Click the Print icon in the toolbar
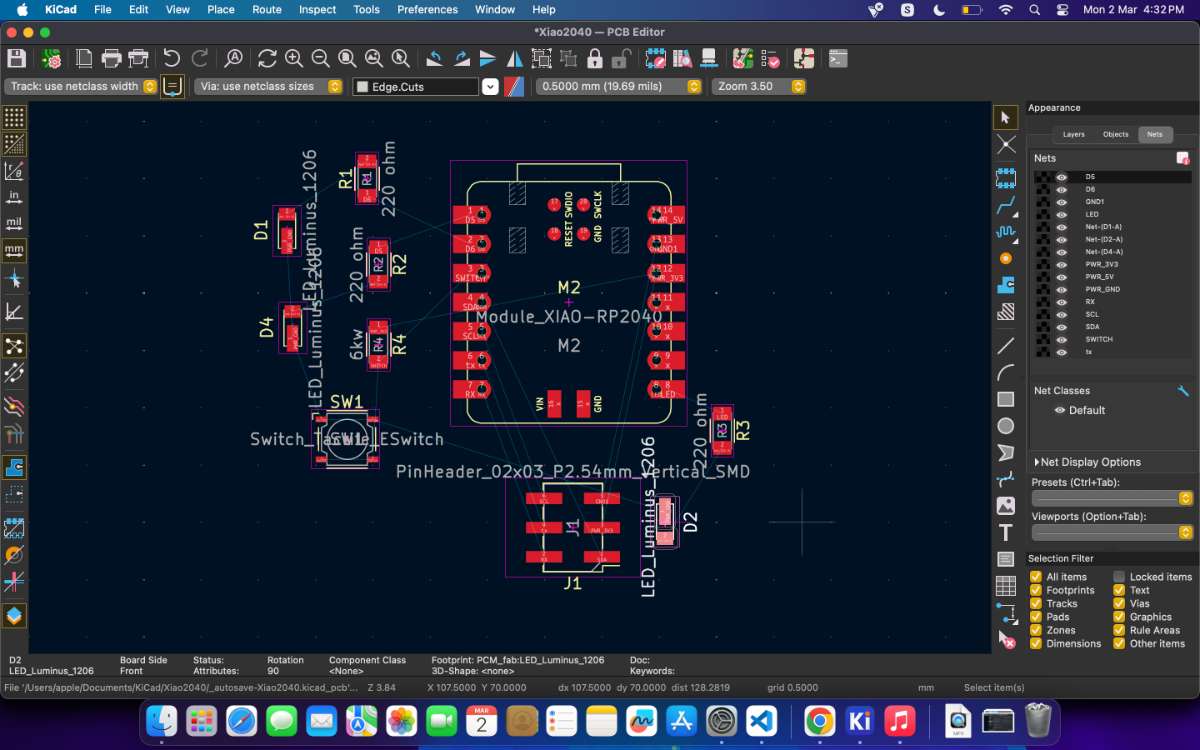This screenshot has height=750, width=1200. [x=112, y=59]
